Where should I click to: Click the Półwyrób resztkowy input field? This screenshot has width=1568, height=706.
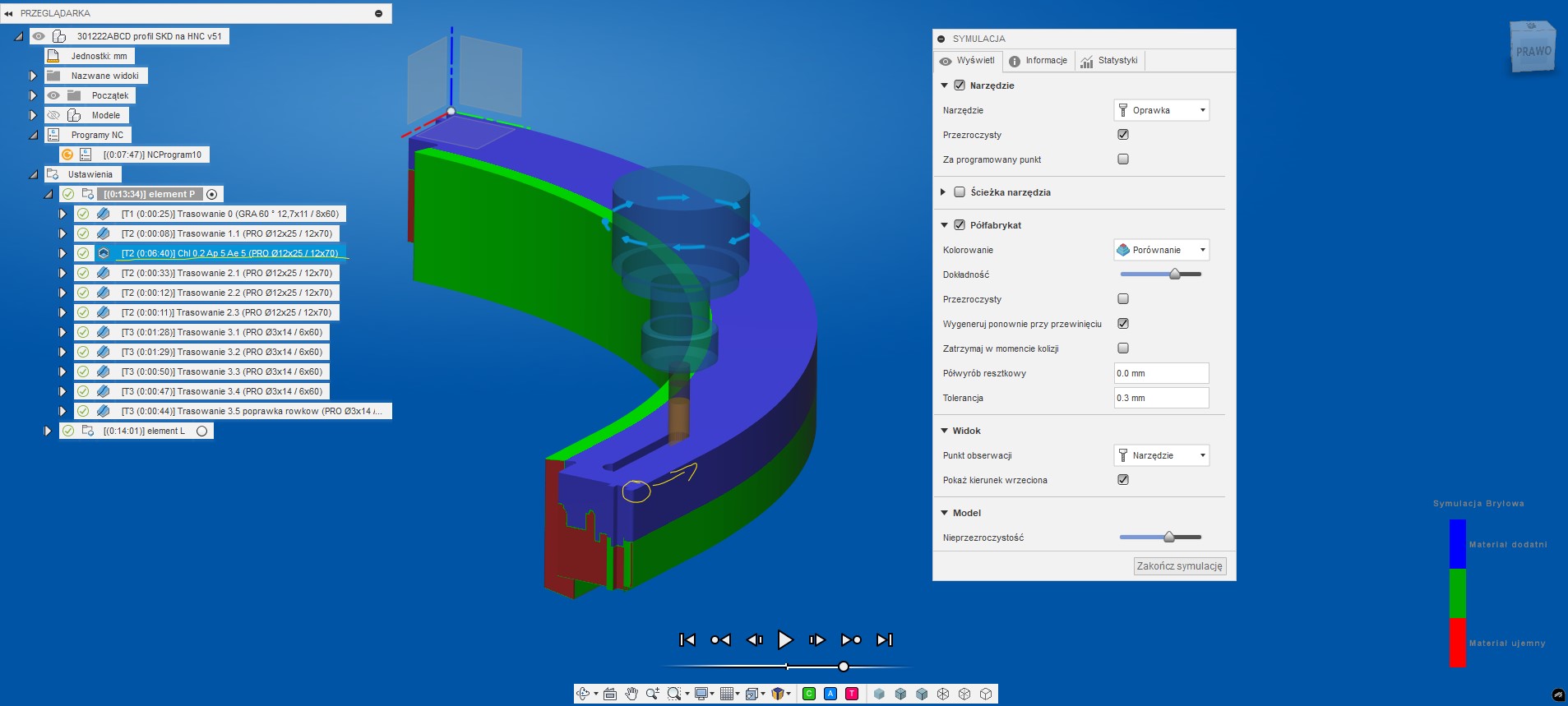point(1161,373)
